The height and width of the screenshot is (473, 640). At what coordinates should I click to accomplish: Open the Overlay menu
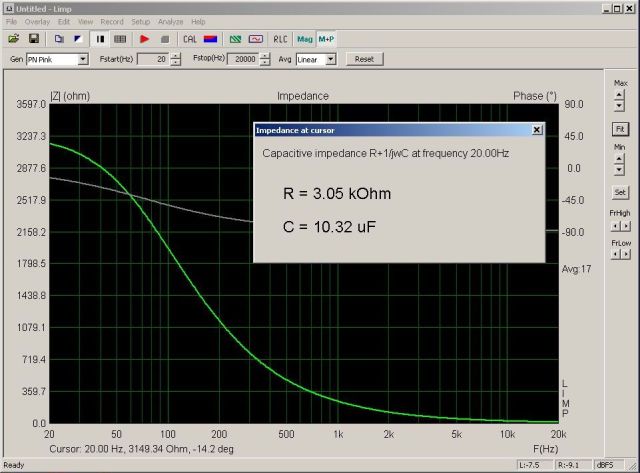click(x=37, y=22)
